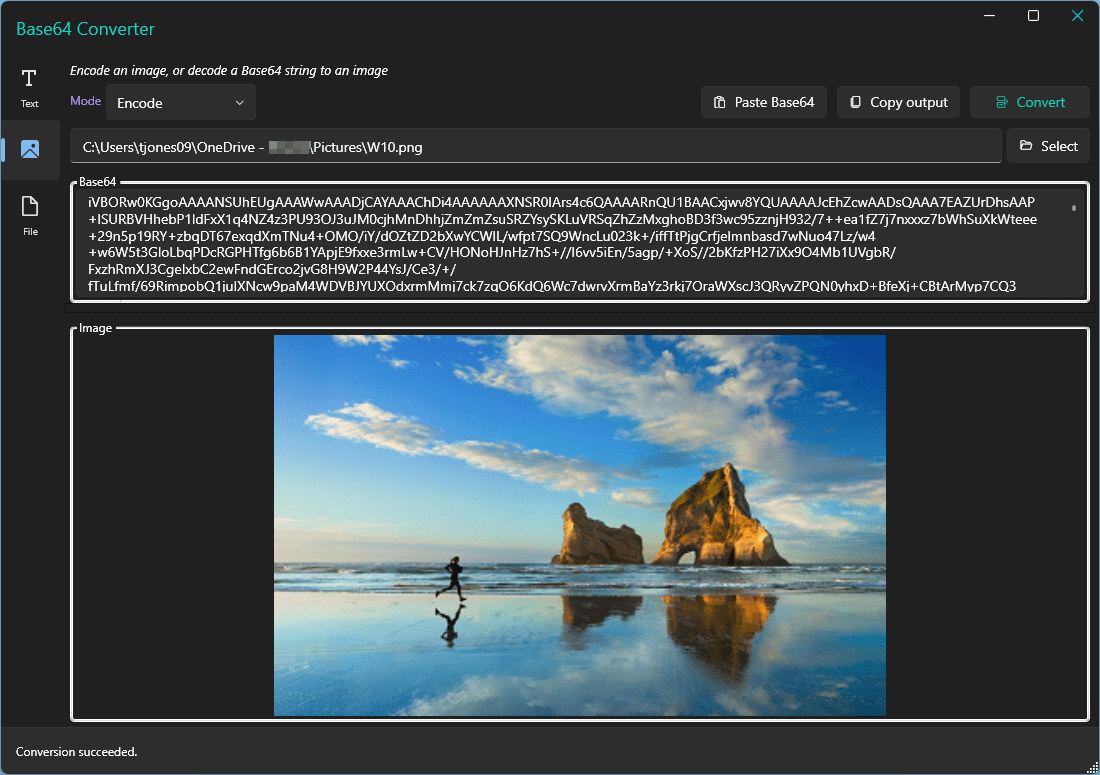The height and width of the screenshot is (775, 1100).
Task: Click the Image group label
Action: tap(95, 328)
